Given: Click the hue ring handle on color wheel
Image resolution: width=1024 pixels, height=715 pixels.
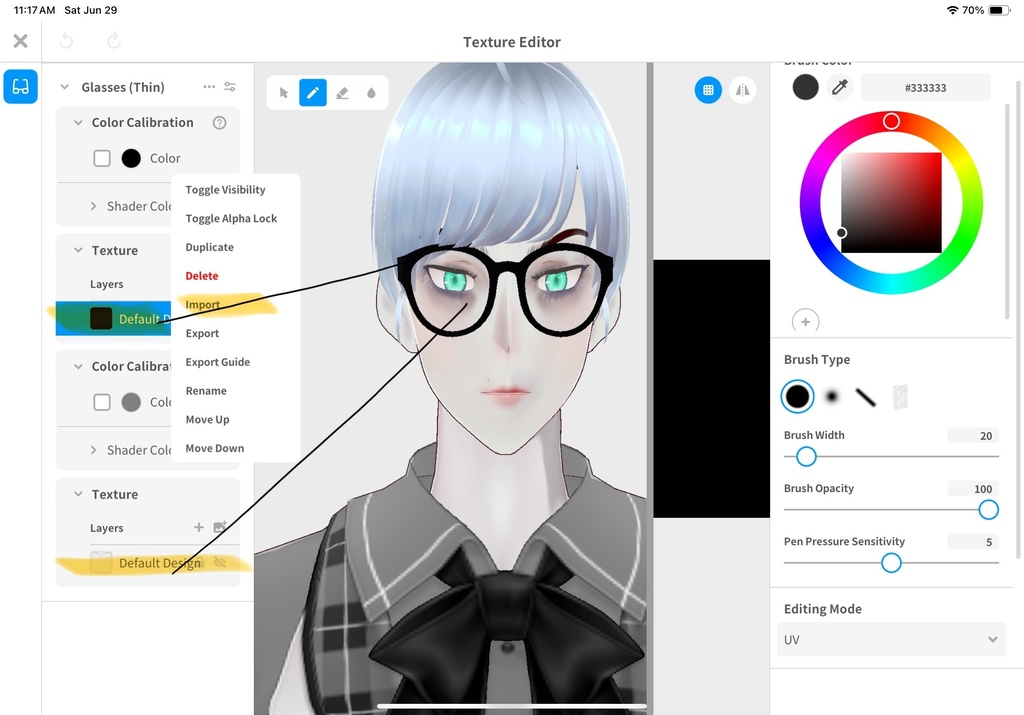Looking at the screenshot, I should [x=891, y=121].
